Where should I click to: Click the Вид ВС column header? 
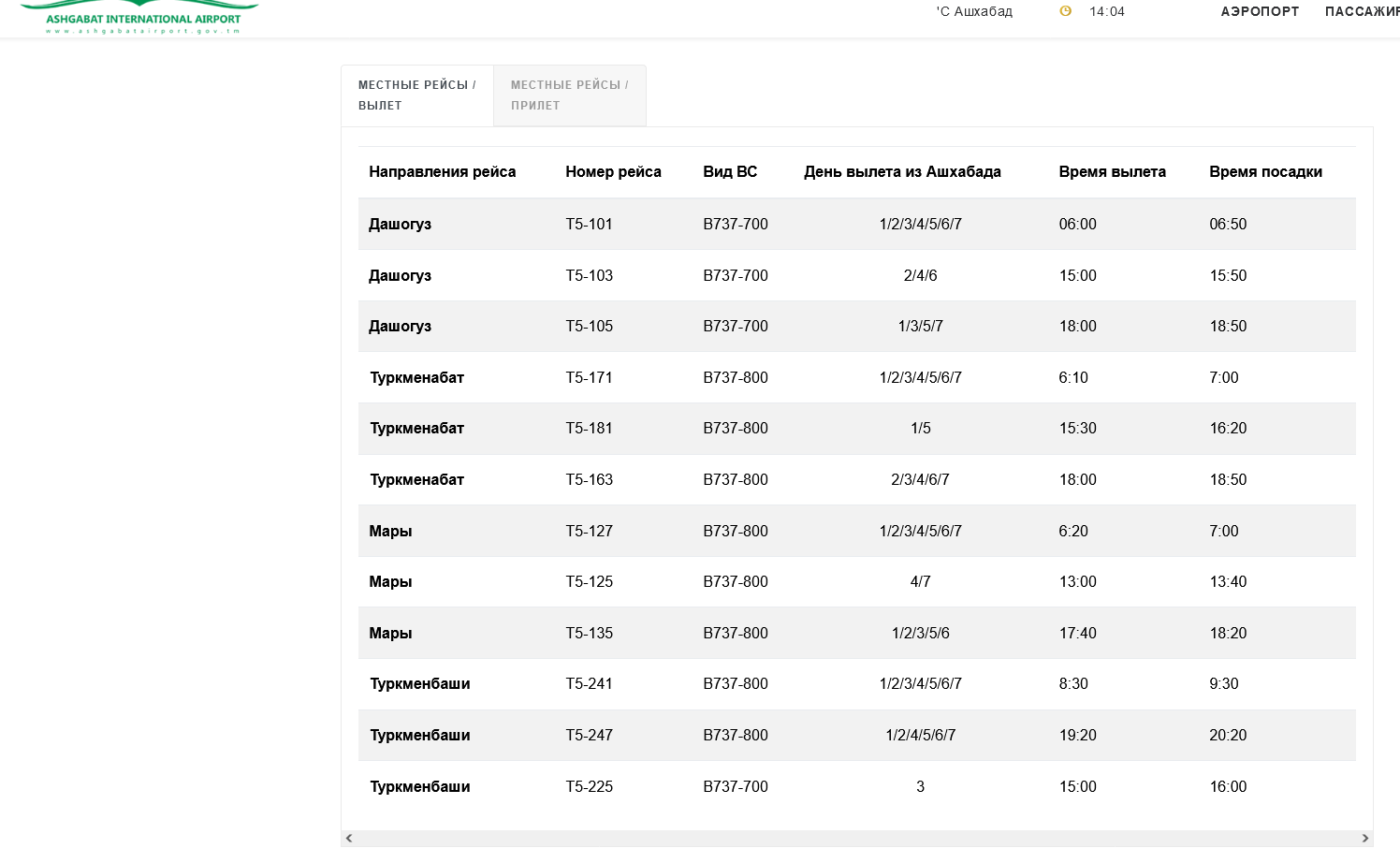[730, 171]
